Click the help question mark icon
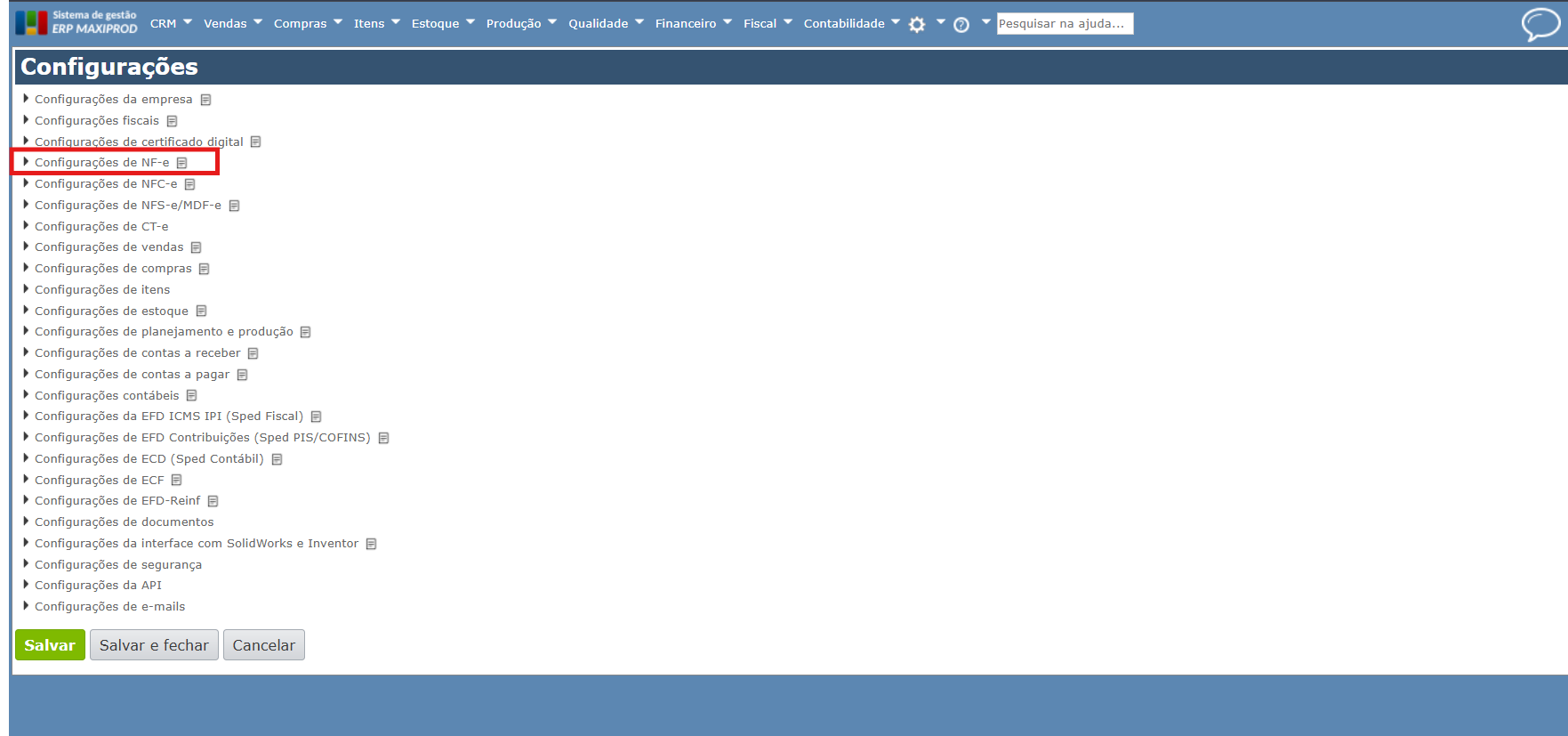Screen dimensions: 1568x736 961,25
